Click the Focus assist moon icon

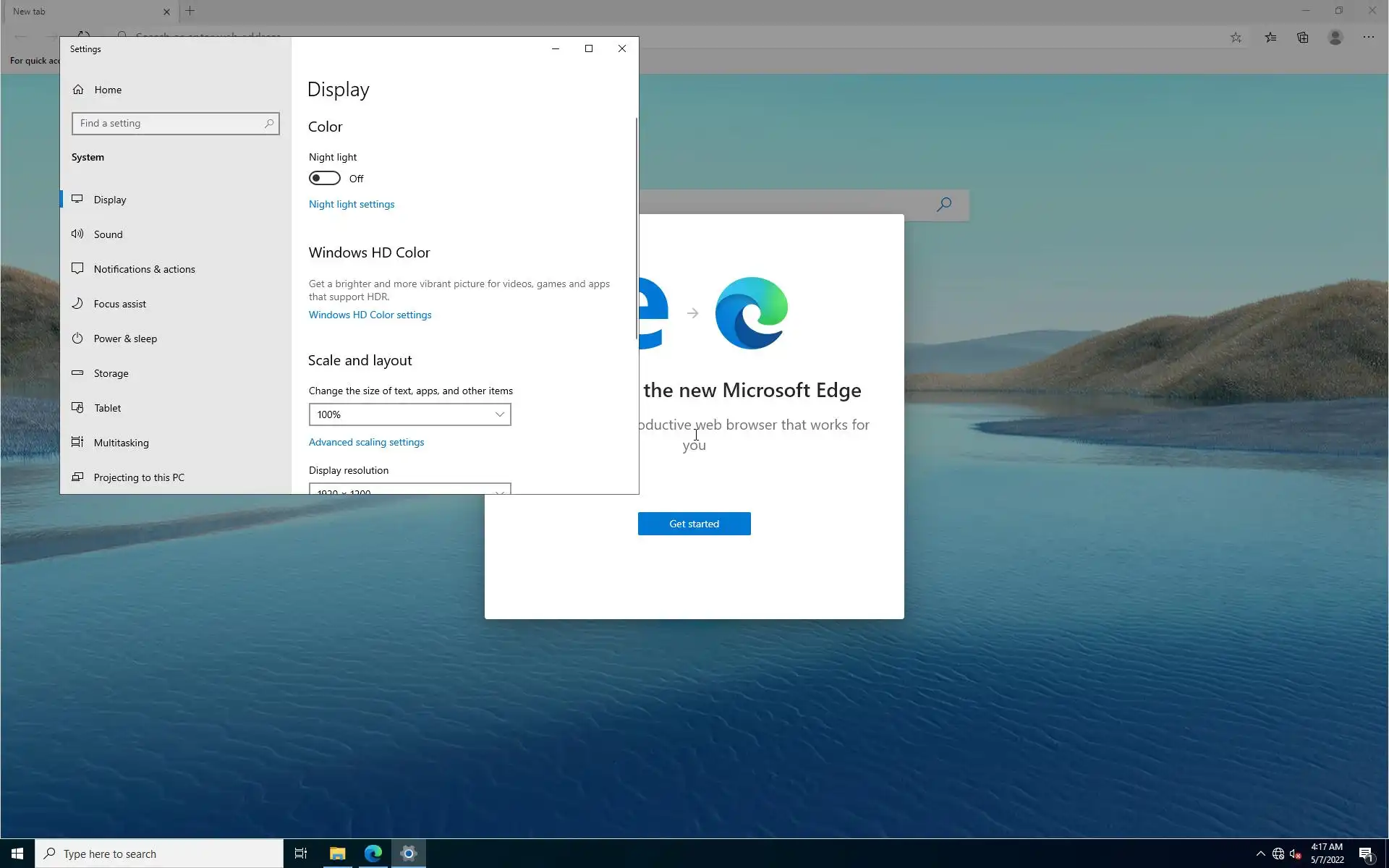tap(77, 304)
